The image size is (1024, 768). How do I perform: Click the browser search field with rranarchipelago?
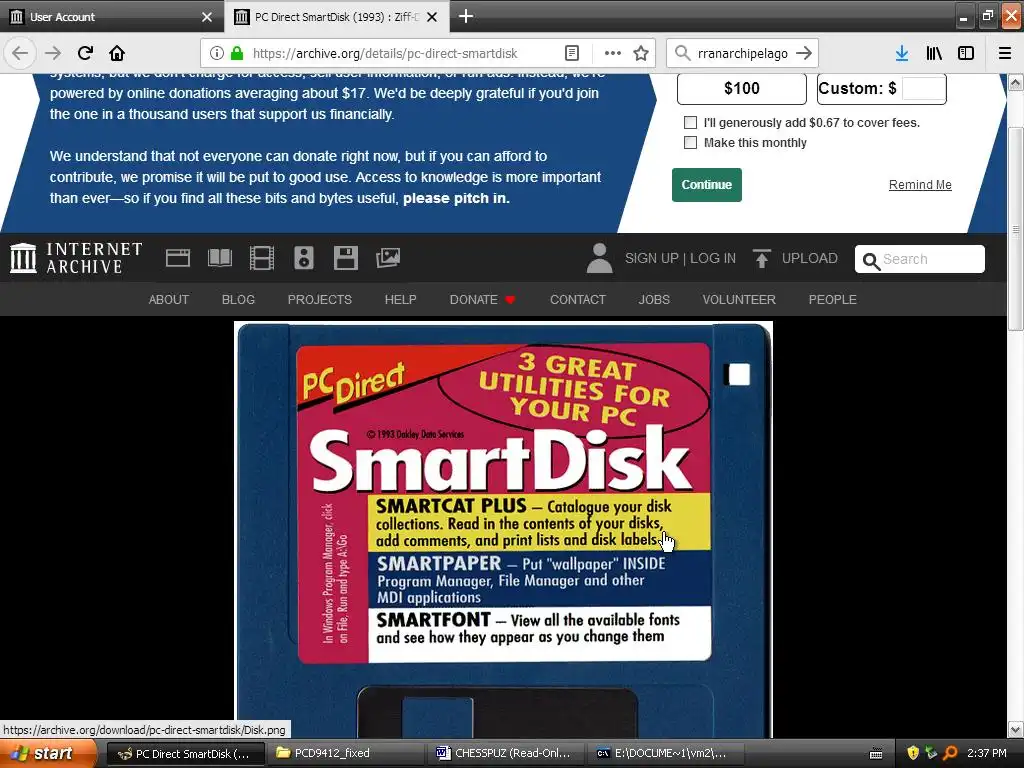pyautogui.click(x=743, y=53)
